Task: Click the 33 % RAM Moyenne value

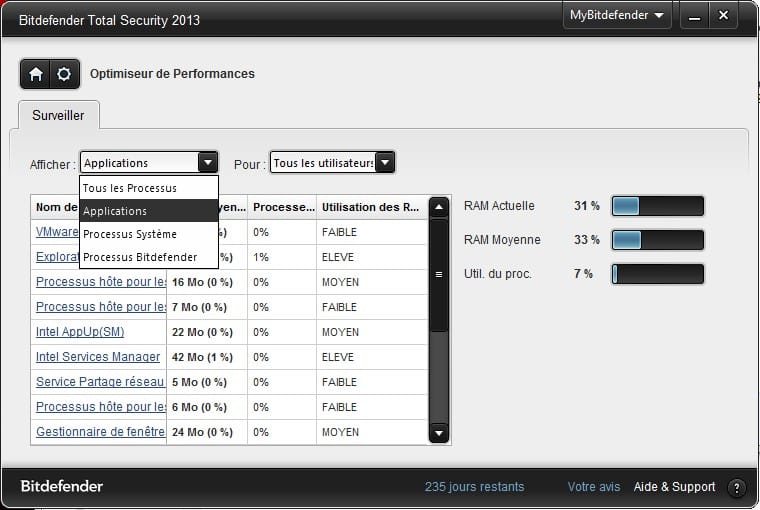Action: point(587,239)
